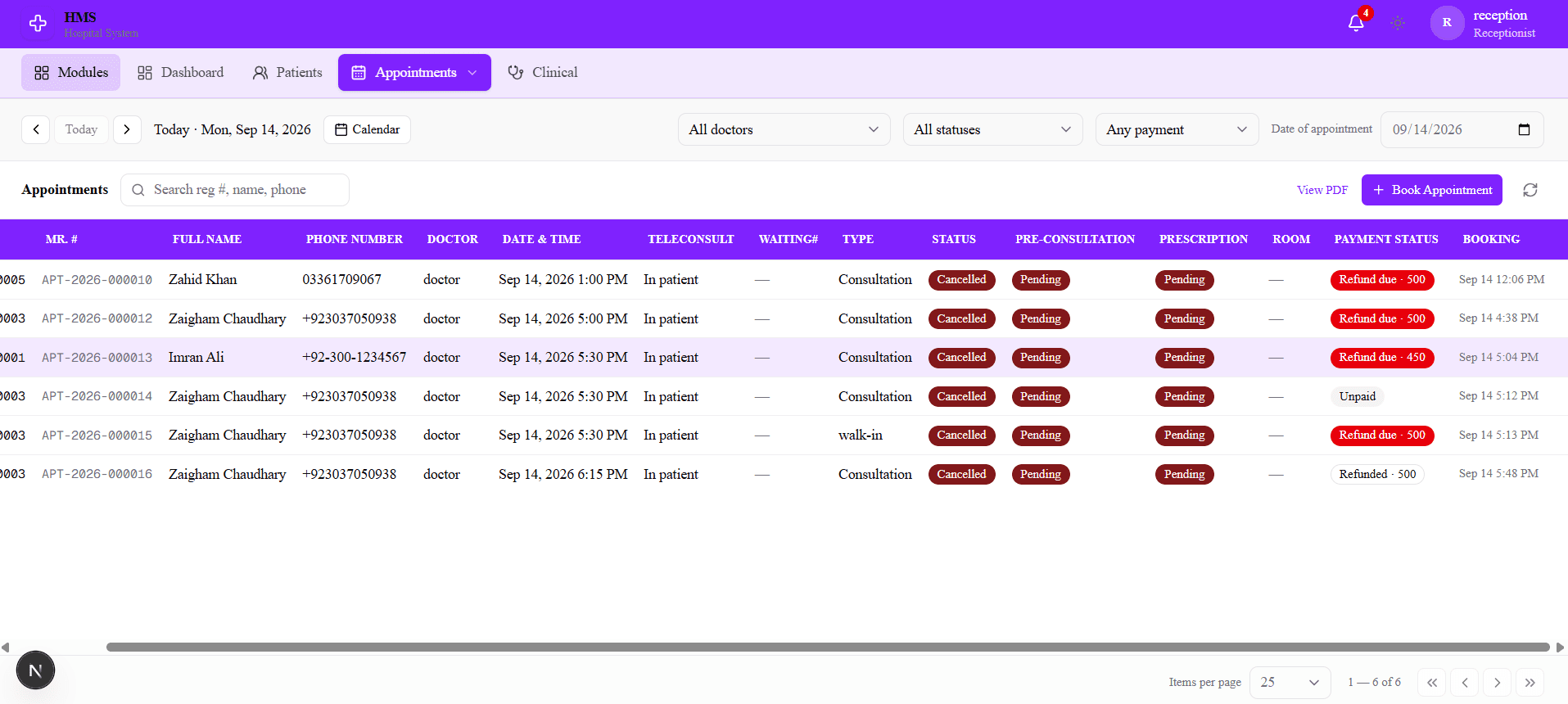This screenshot has width=1568, height=704.
Task: Change items per page selector
Action: [x=1290, y=683]
